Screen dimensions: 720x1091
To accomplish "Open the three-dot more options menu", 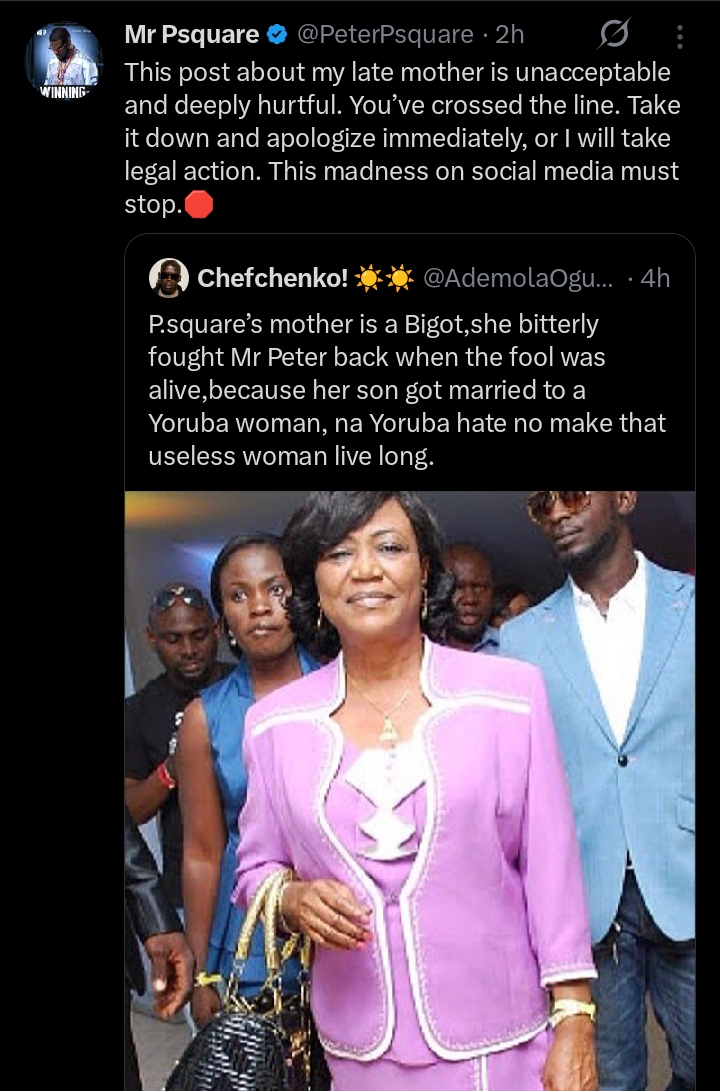I will [680, 37].
